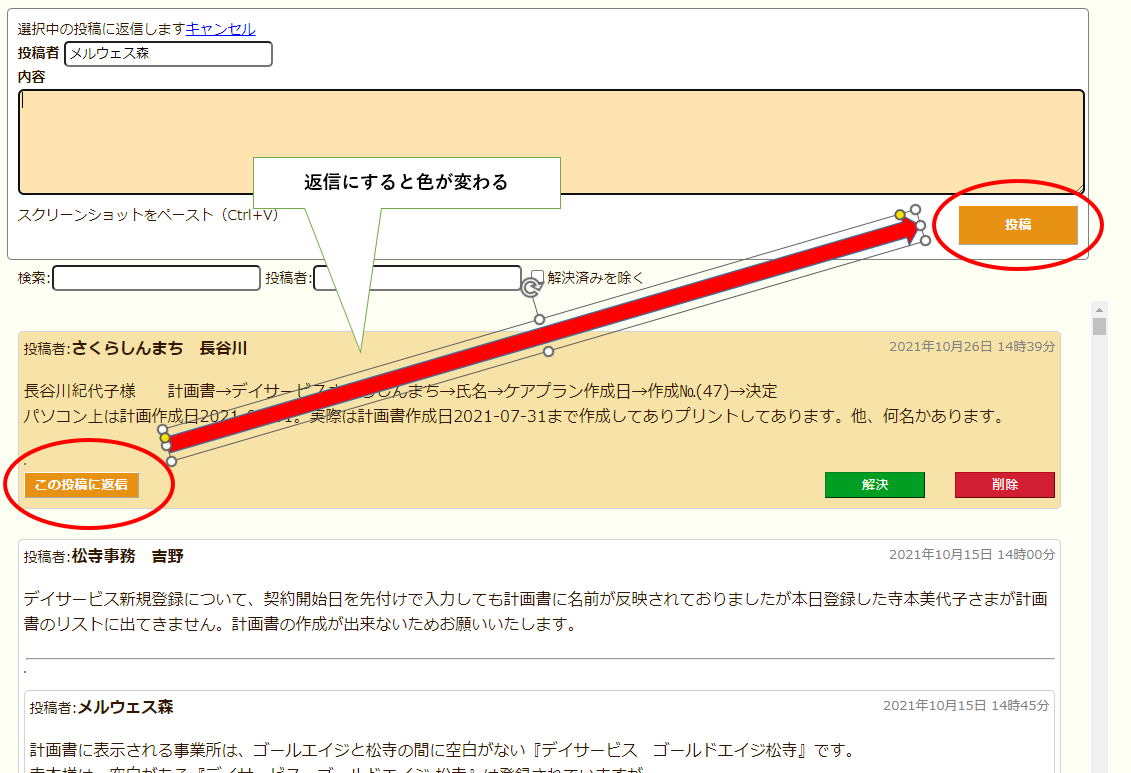Click the キャンセル link
This screenshot has height=773, width=1131.
tap(220, 29)
